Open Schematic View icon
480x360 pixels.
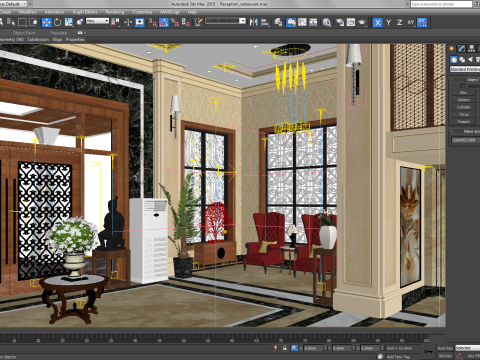point(313,22)
